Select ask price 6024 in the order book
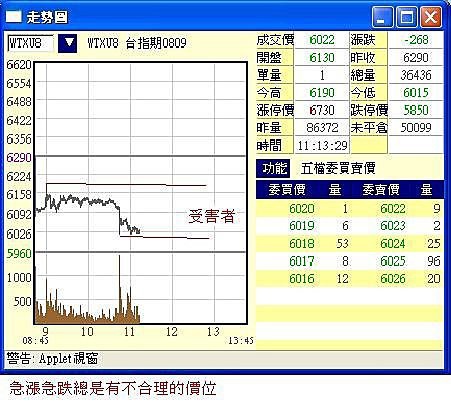Viewport: 451px width, 405px height. 393,244
